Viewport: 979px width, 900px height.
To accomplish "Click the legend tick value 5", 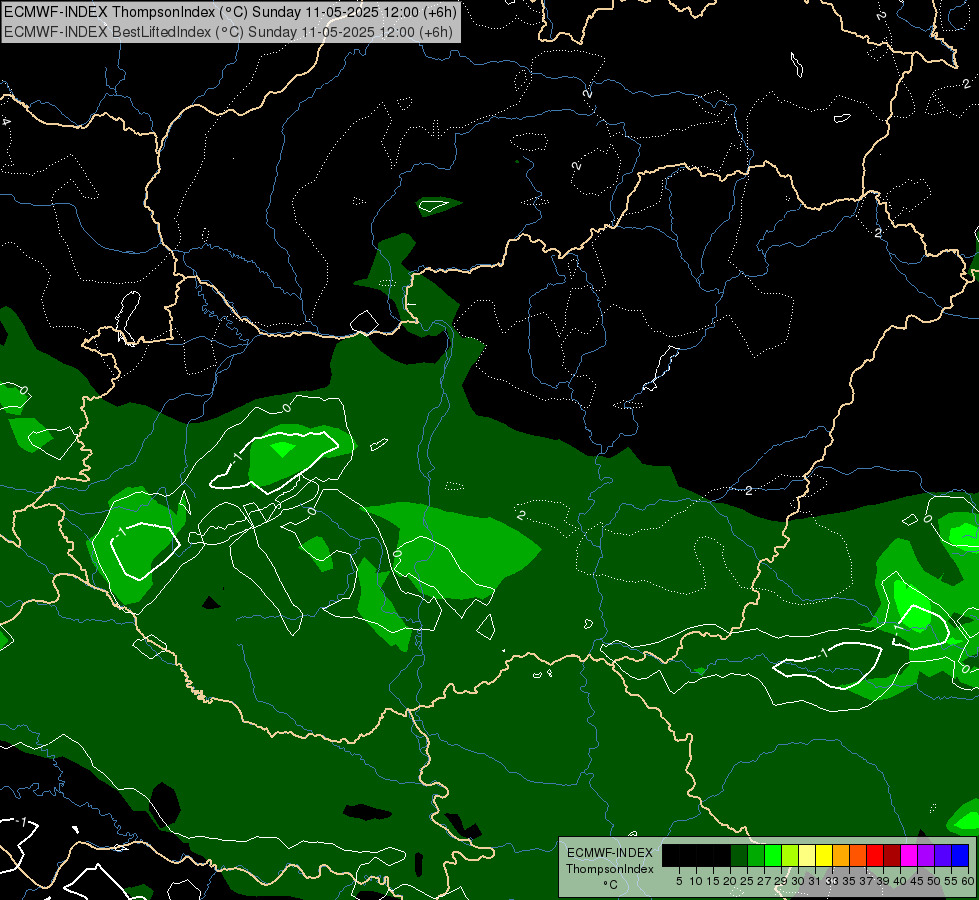I will click(679, 881).
